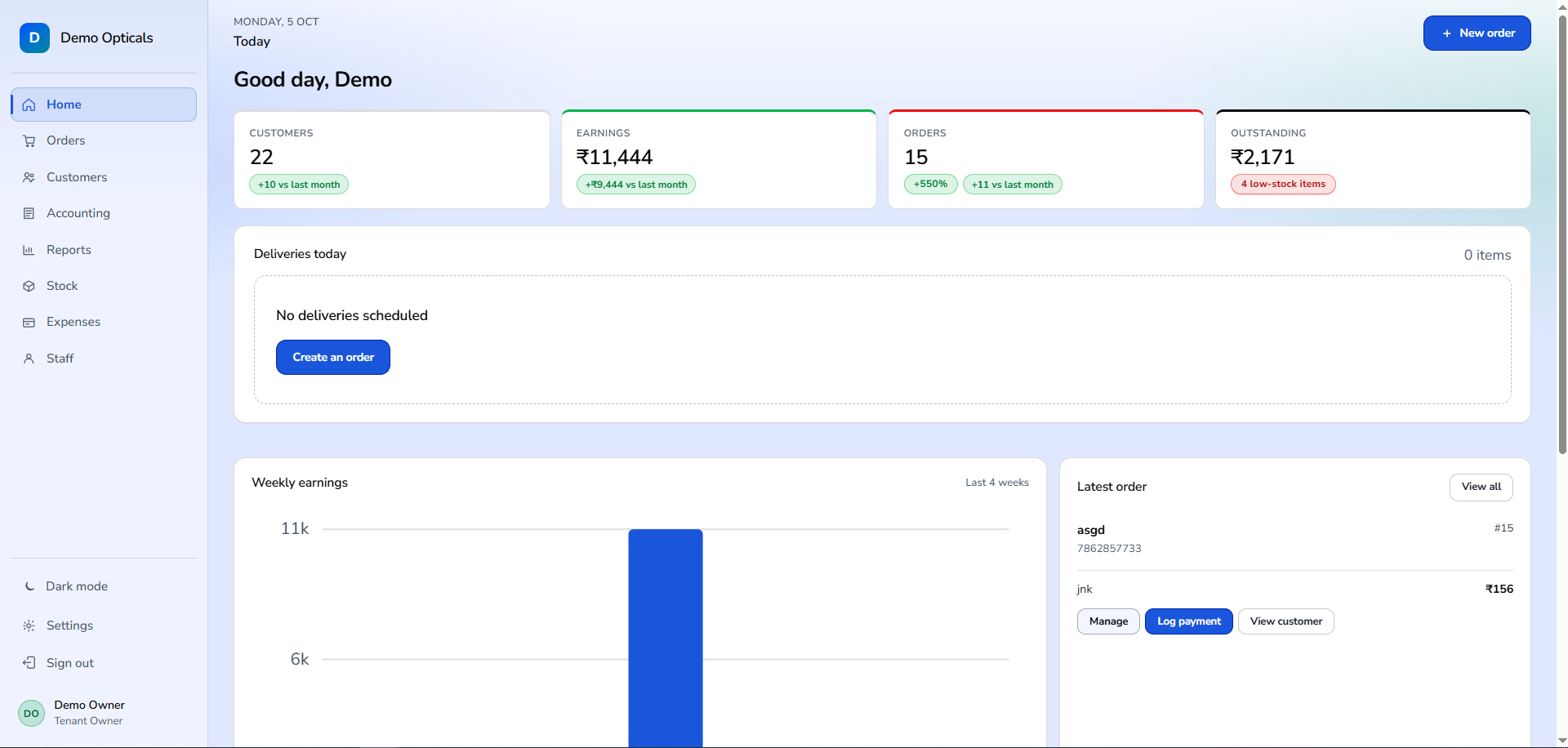The width and height of the screenshot is (1568, 748).
Task: Click the asgd customer name
Action: click(1091, 530)
